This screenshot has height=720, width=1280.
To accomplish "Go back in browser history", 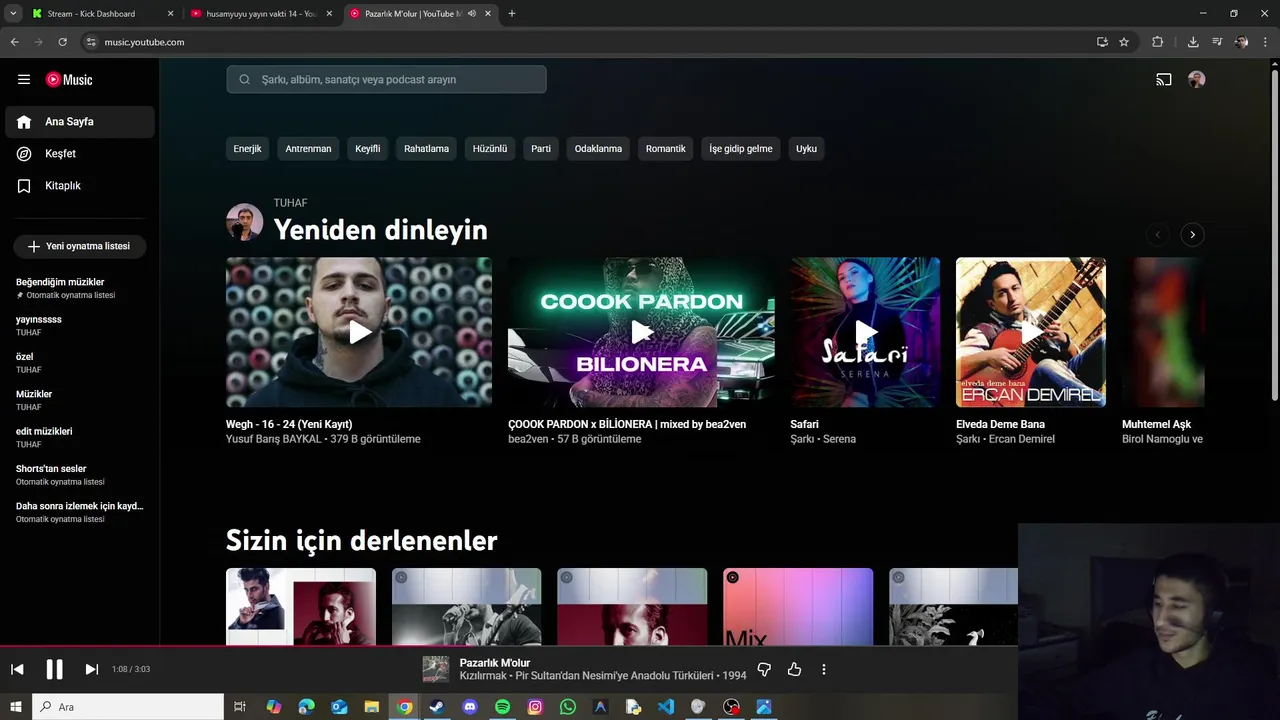I will pos(14,42).
